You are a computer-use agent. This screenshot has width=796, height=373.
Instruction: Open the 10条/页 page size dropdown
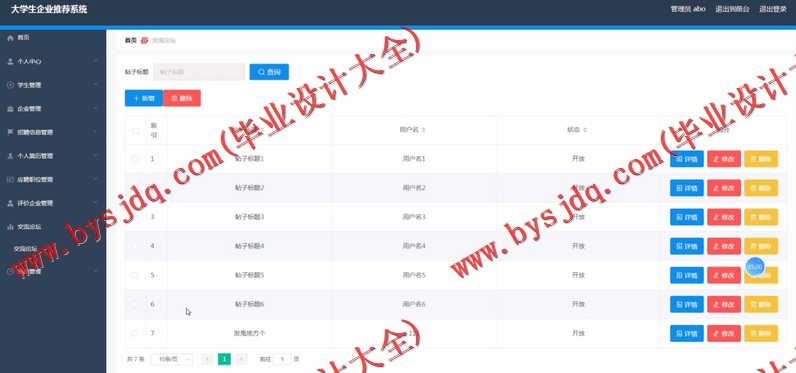click(172, 359)
